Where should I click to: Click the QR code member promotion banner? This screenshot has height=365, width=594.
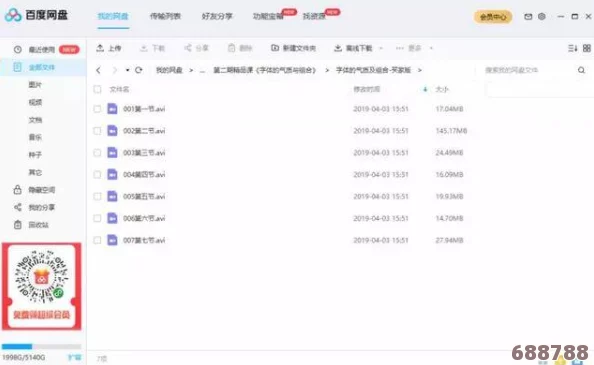[x=42, y=287]
